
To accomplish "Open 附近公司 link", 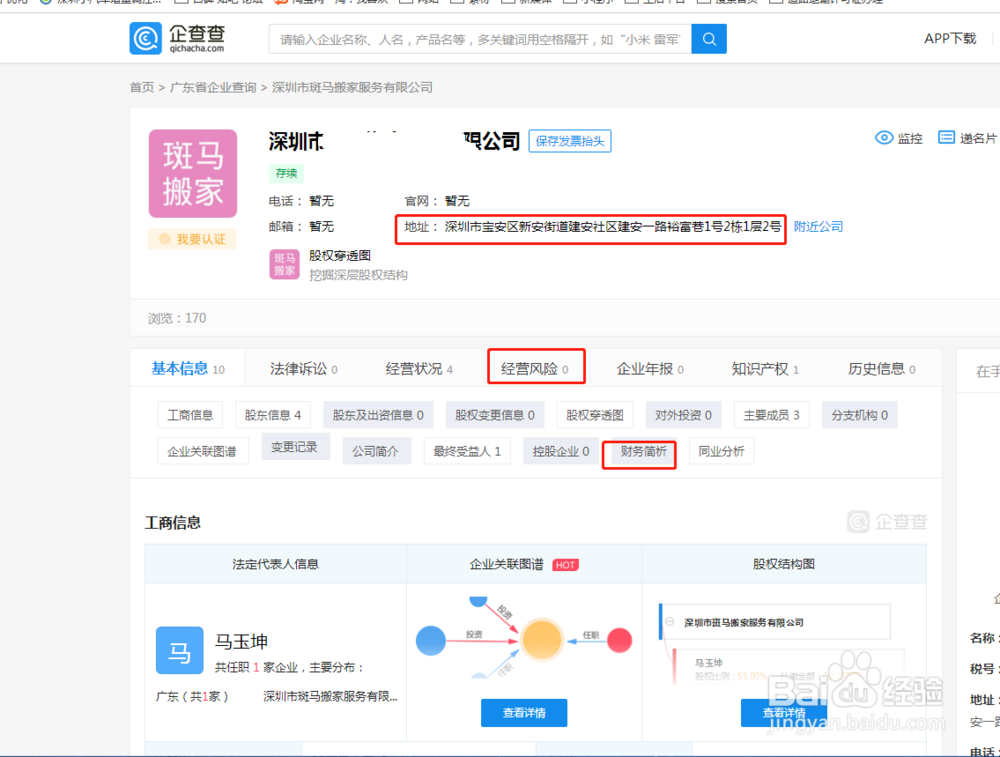I will [818, 226].
